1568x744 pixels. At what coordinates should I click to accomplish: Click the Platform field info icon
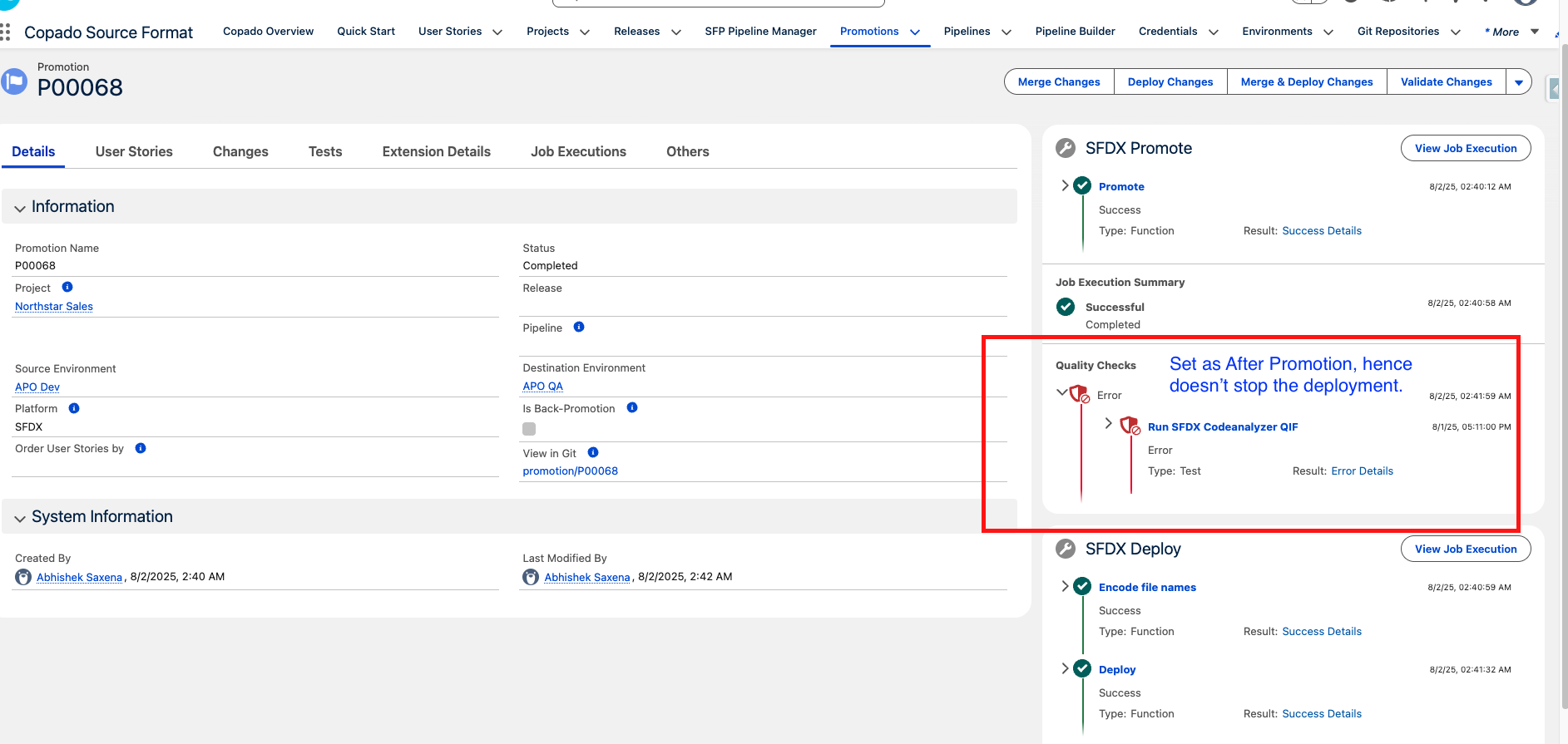tap(74, 408)
